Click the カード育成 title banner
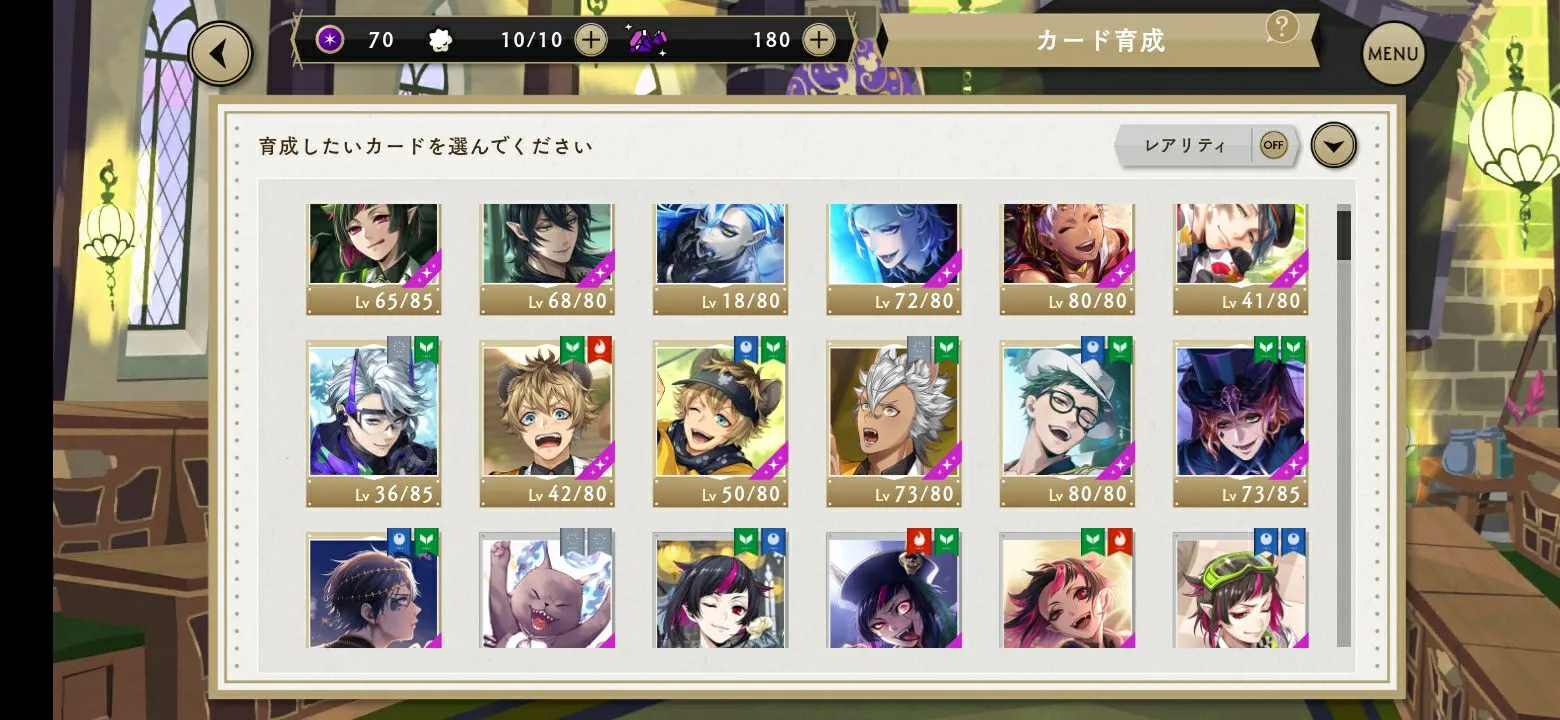 tap(1100, 41)
